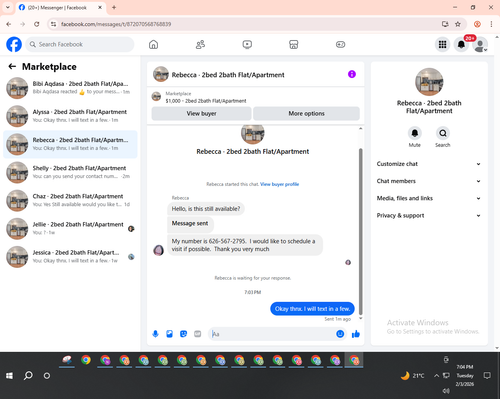Send a thumbs up like
This screenshot has width=500, height=399.
coord(356,334)
